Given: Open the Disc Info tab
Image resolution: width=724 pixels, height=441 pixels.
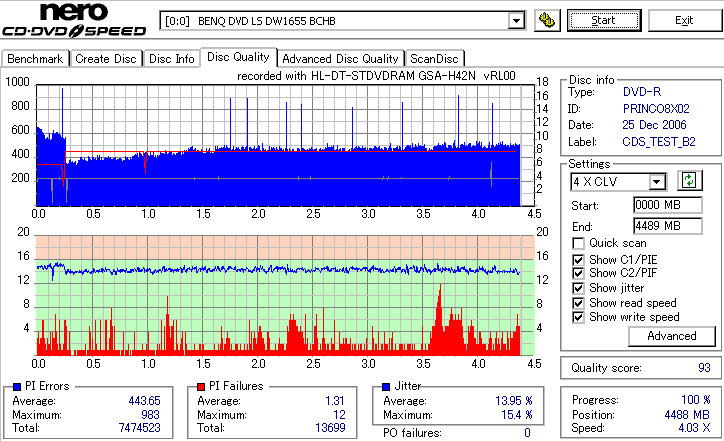Looking at the screenshot, I should coord(171,59).
